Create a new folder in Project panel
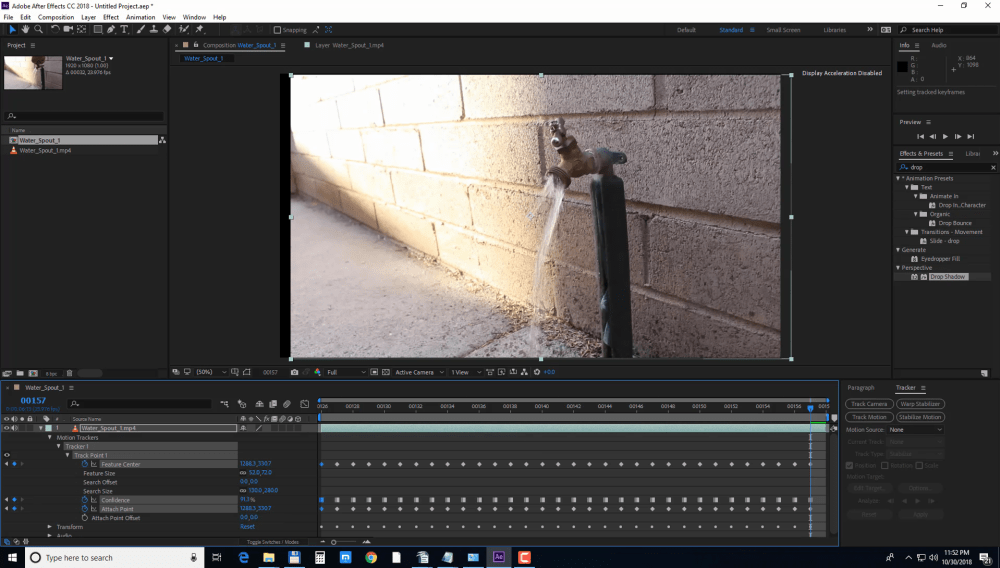This screenshot has height=568, width=1000. click(20, 374)
